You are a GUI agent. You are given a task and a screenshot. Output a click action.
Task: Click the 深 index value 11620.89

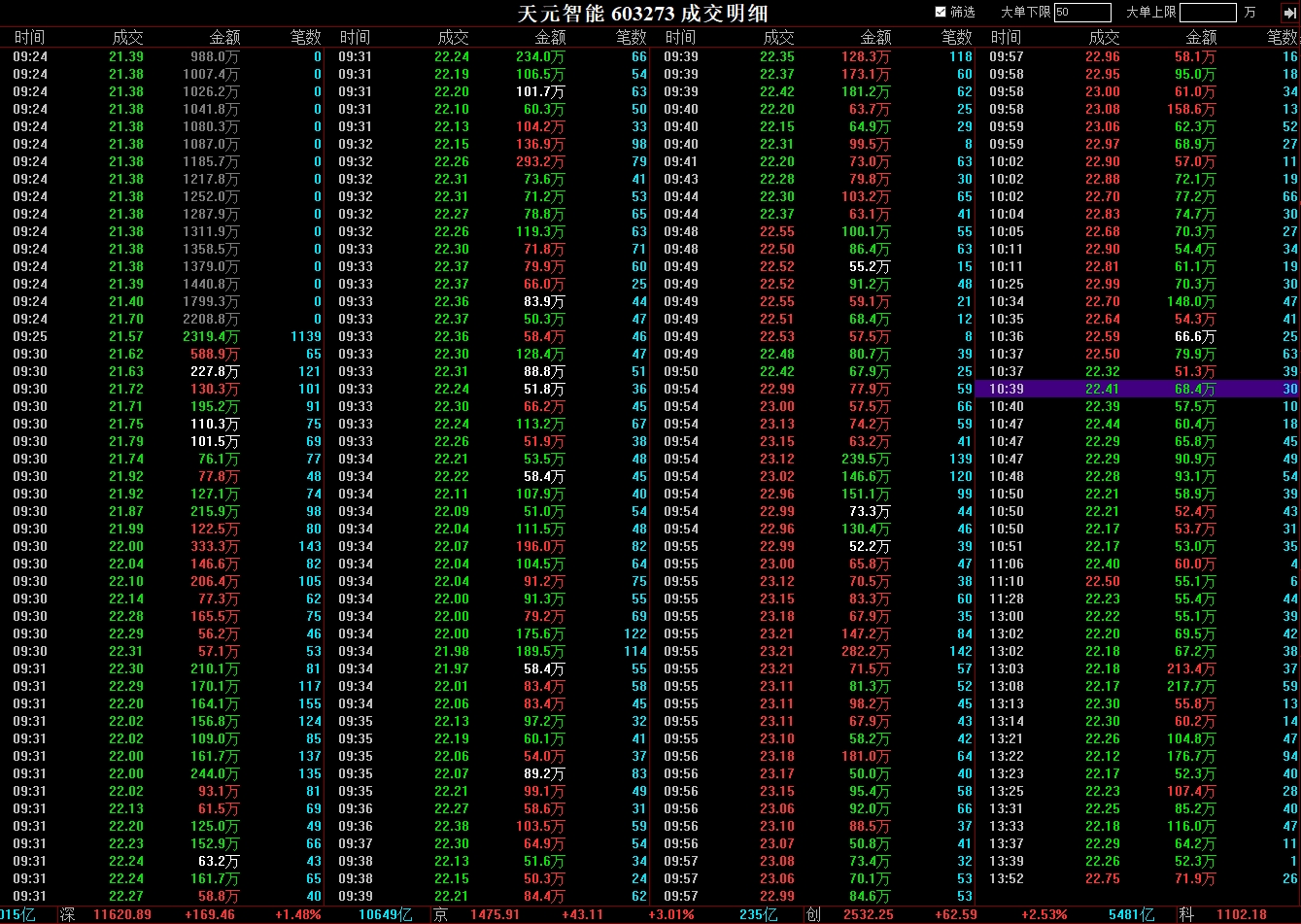[122, 915]
